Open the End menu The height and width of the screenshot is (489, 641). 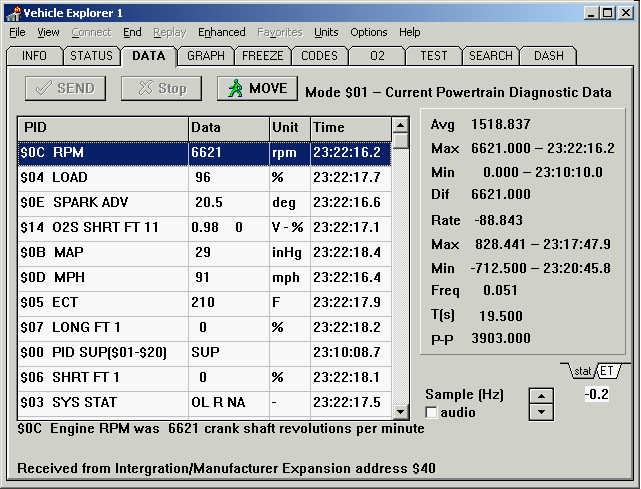pos(132,32)
